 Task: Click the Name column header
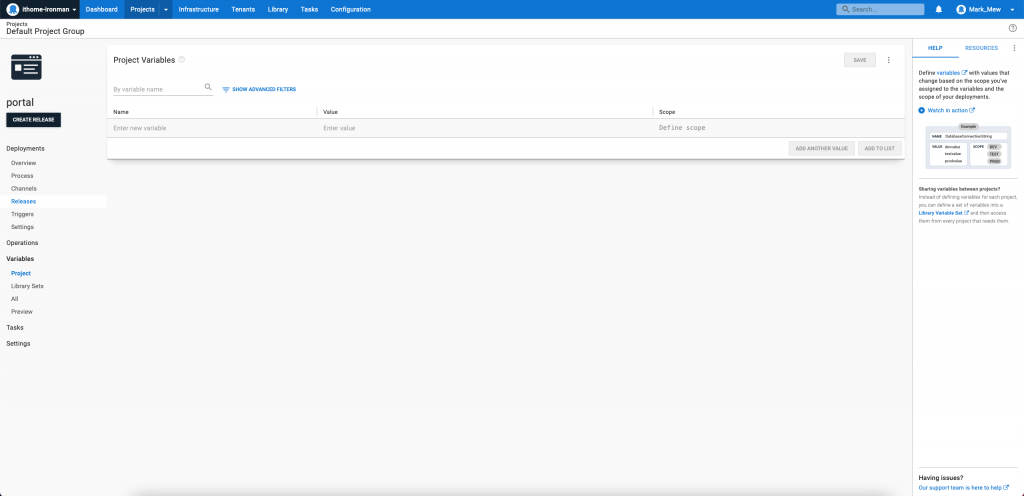(x=121, y=112)
